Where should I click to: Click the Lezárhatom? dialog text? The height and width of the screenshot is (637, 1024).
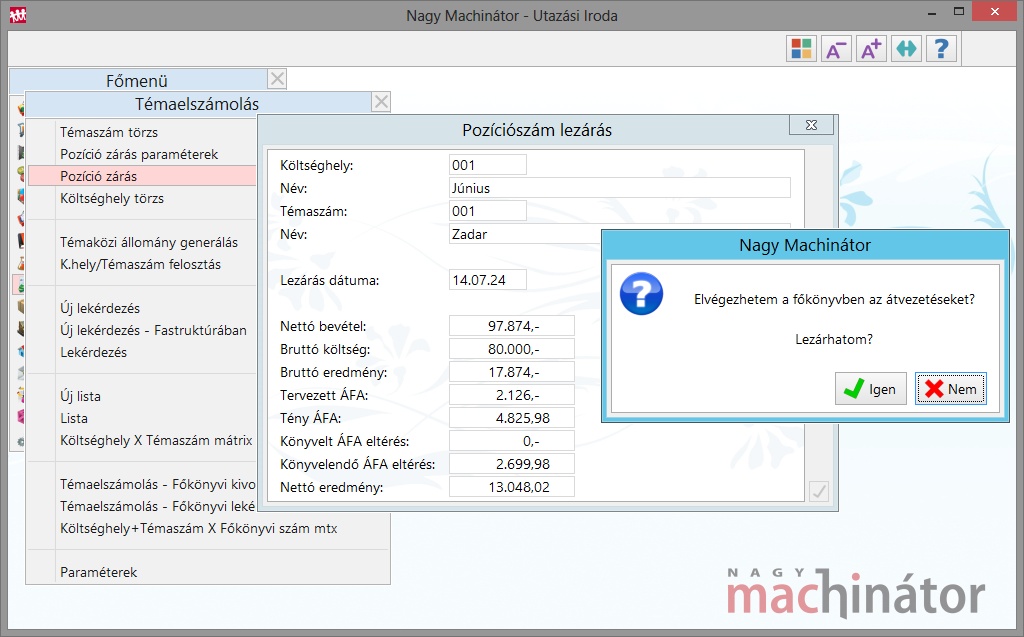pyautogui.click(x=834, y=339)
